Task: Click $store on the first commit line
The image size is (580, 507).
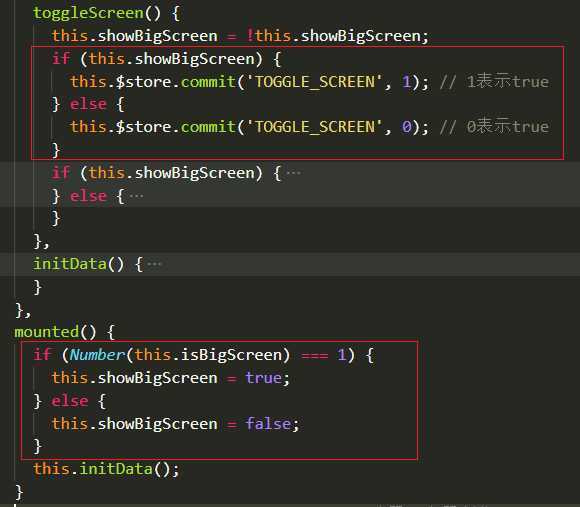Action: [x=144, y=82]
